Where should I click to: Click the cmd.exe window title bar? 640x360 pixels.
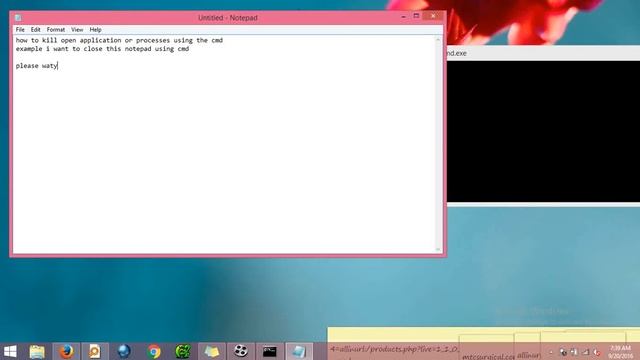(x=543, y=53)
